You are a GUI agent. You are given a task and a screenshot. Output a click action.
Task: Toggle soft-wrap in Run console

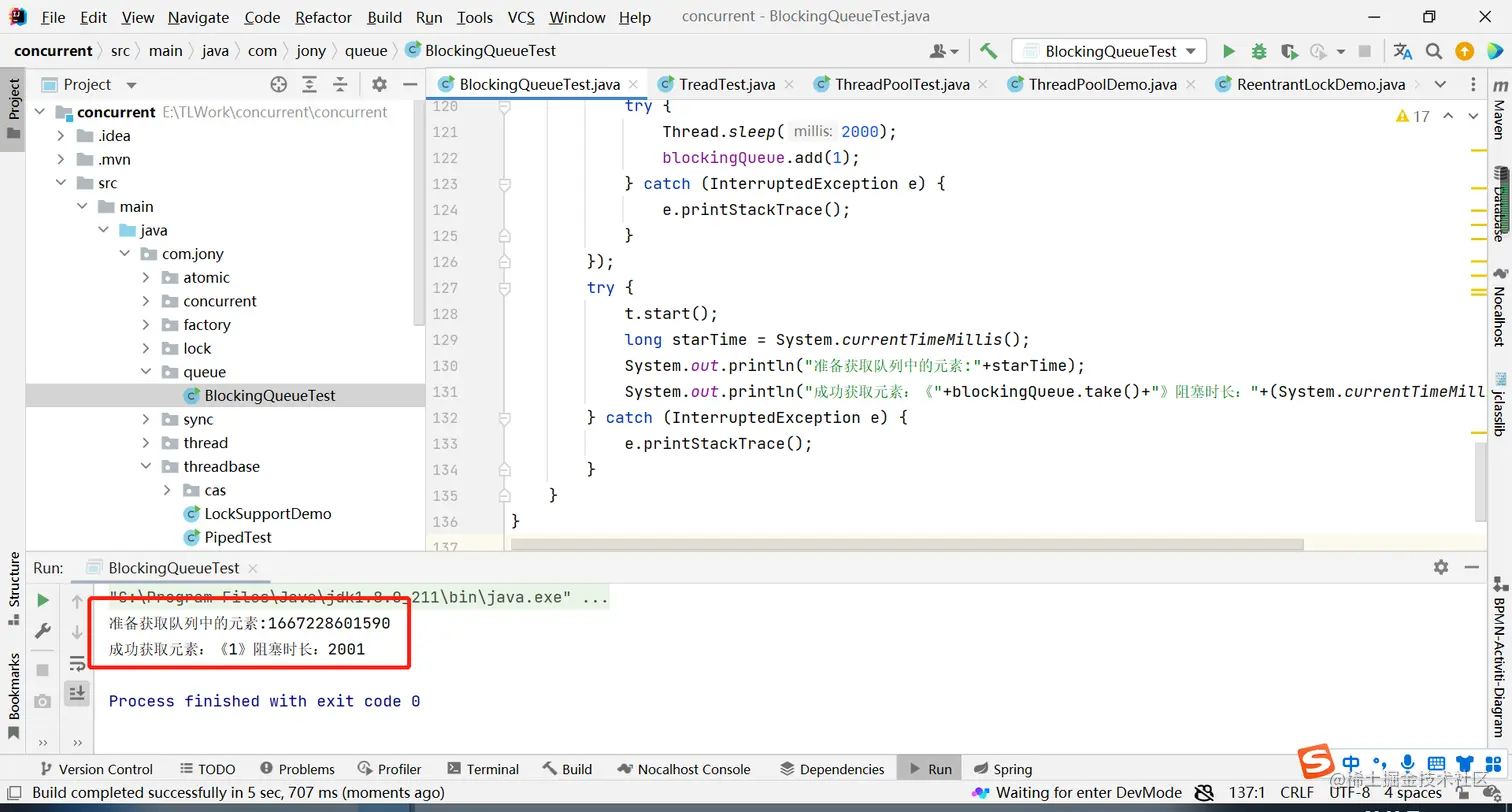[77, 663]
